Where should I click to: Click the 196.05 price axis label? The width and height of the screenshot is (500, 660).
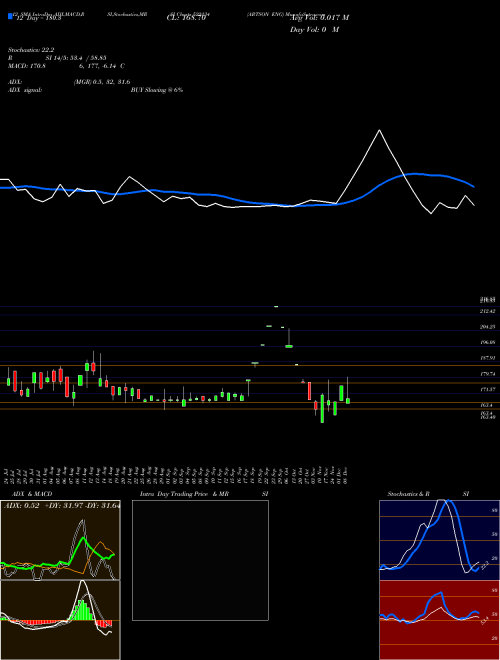click(x=488, y=343)
